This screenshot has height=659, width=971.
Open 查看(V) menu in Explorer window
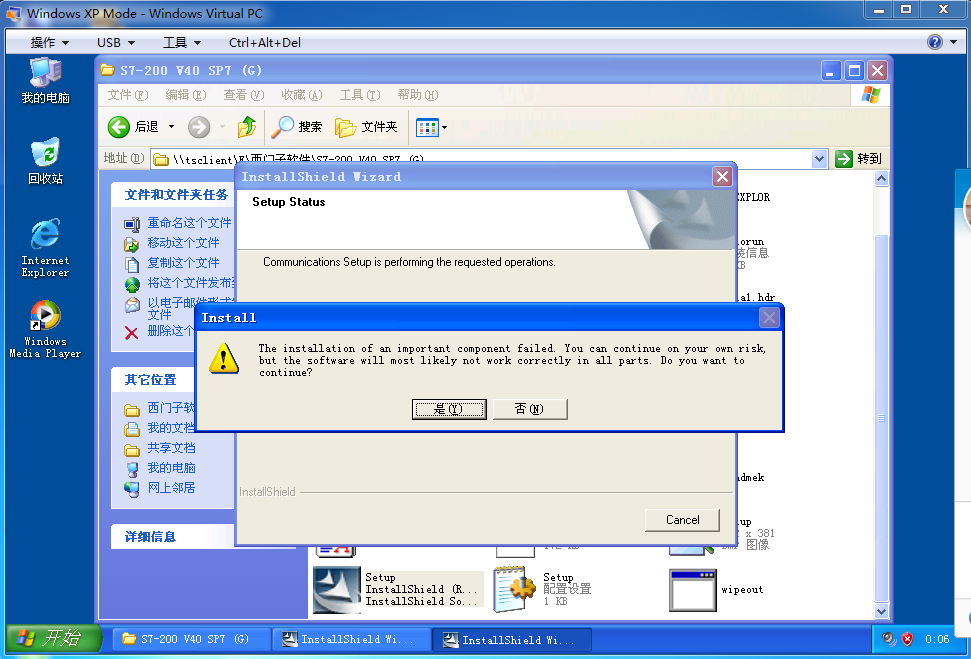point(243,95)
